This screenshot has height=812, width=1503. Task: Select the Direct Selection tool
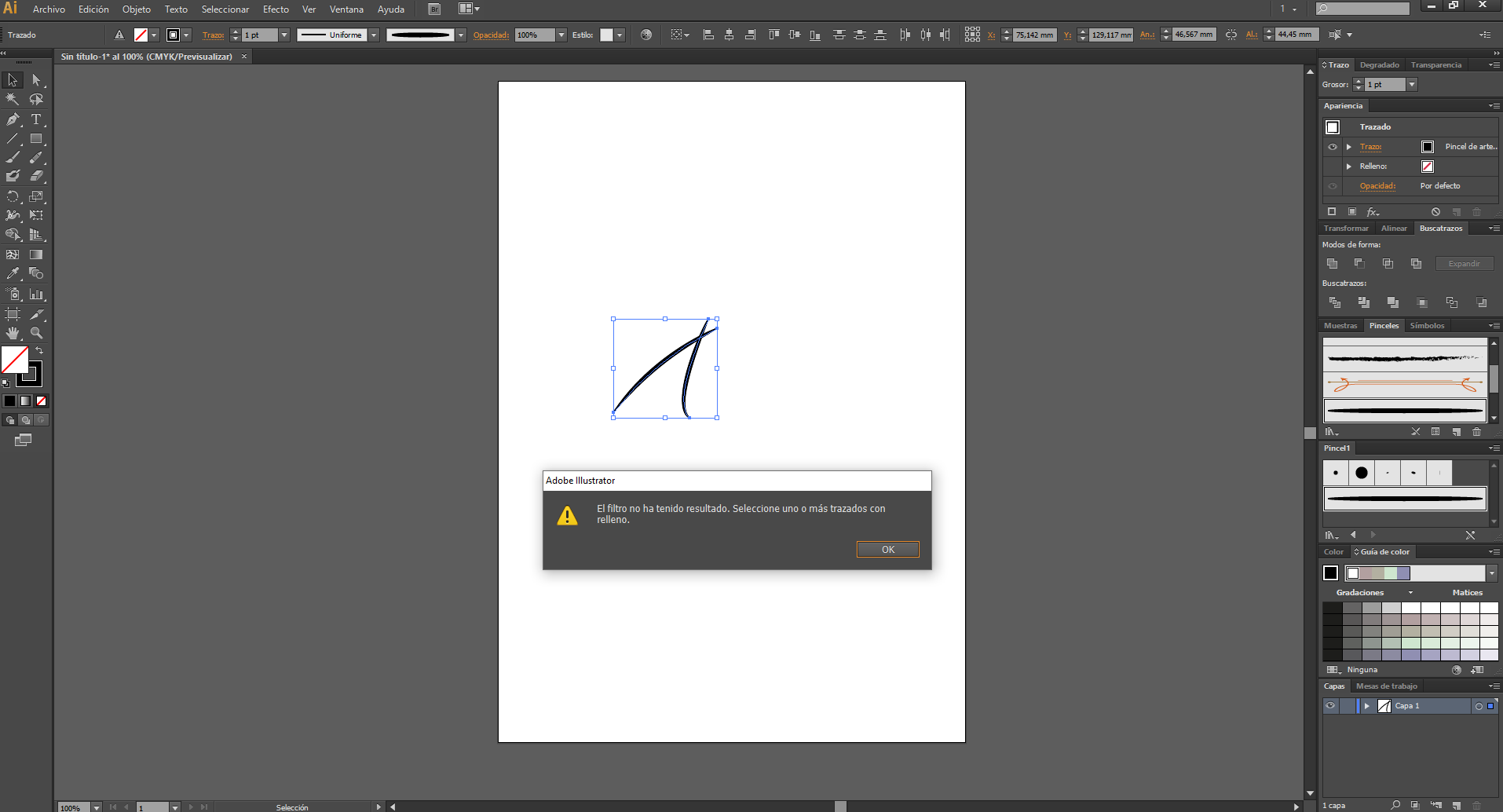(x=36, y=80)
